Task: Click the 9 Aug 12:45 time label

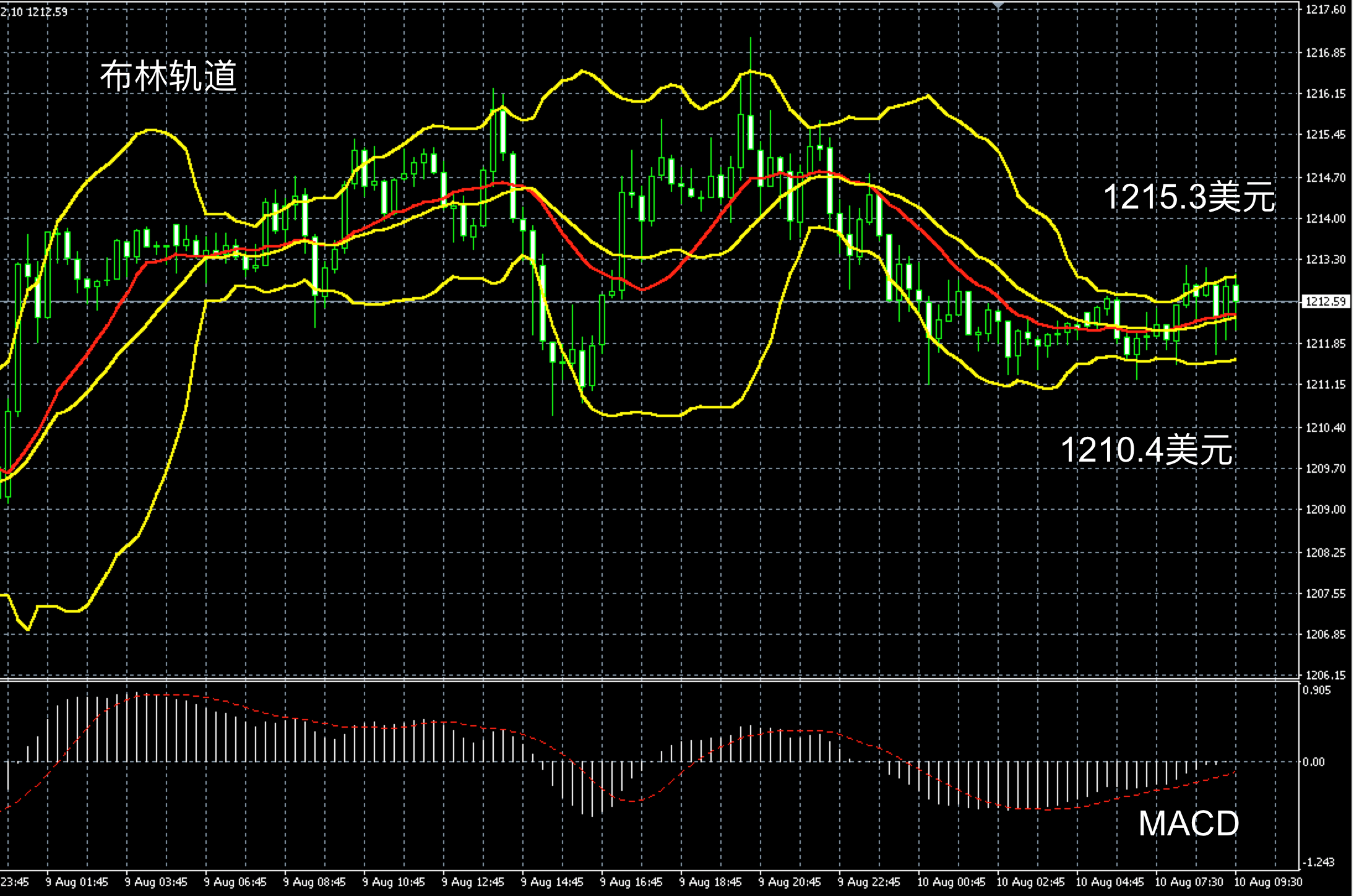Action: point(473,882)
